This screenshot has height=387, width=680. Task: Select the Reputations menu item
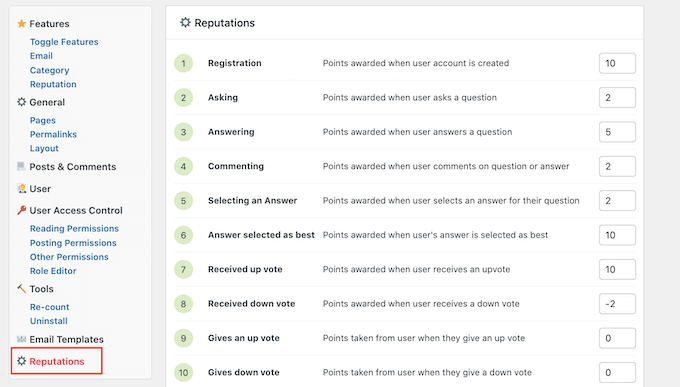point(57,361)
